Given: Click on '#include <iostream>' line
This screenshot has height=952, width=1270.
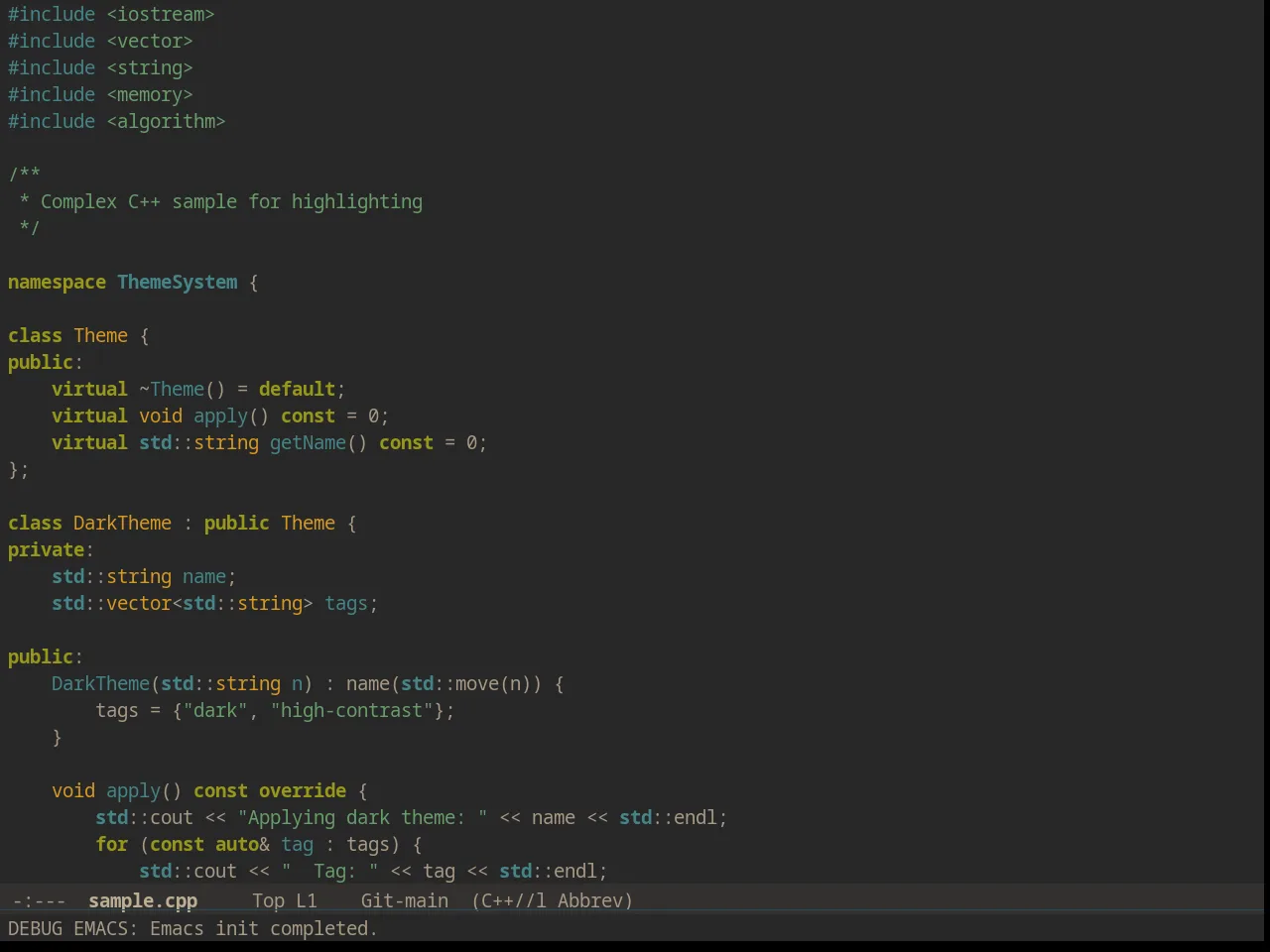Looking at the screenshot, I should [x=111, y=14].
